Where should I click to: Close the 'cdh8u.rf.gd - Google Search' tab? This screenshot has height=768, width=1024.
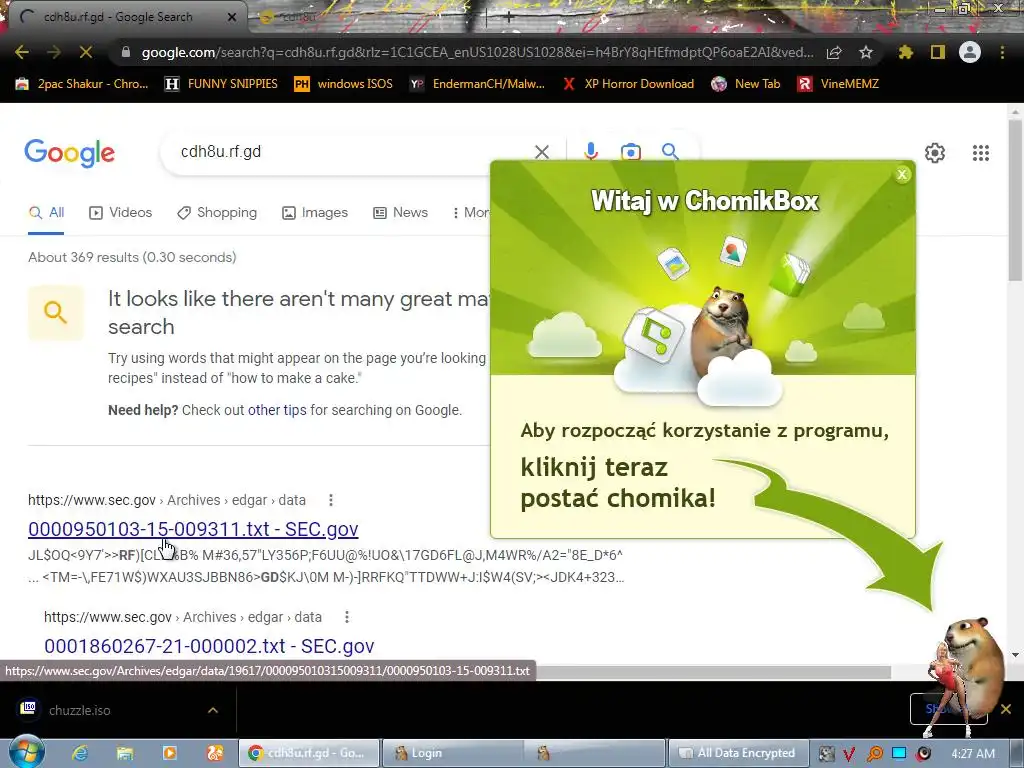click(232, 17)
